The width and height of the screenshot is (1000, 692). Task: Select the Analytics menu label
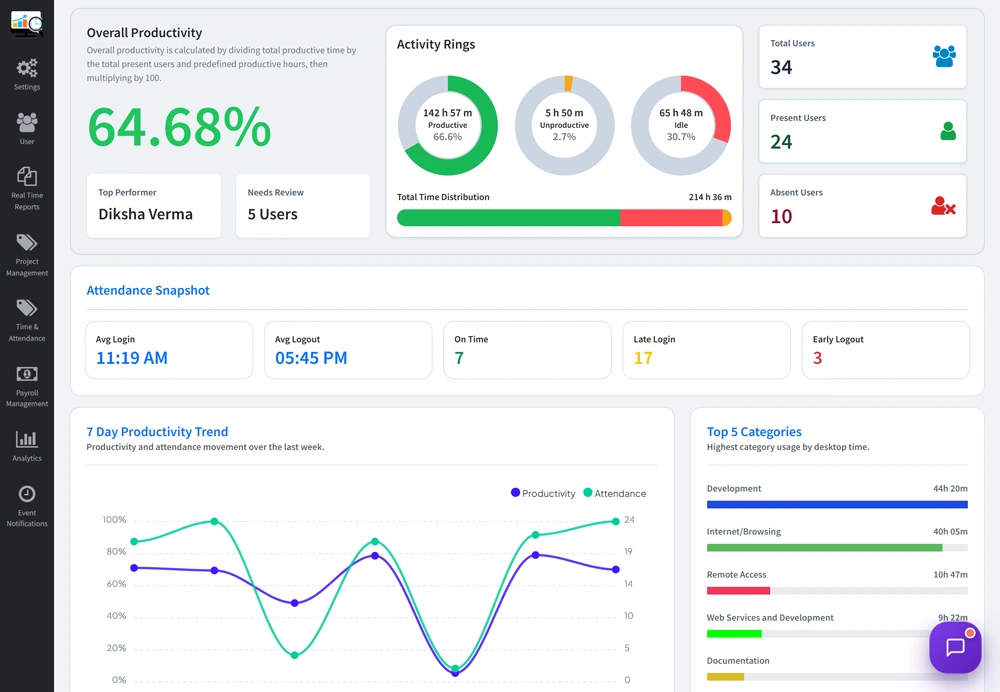point(27,458)
